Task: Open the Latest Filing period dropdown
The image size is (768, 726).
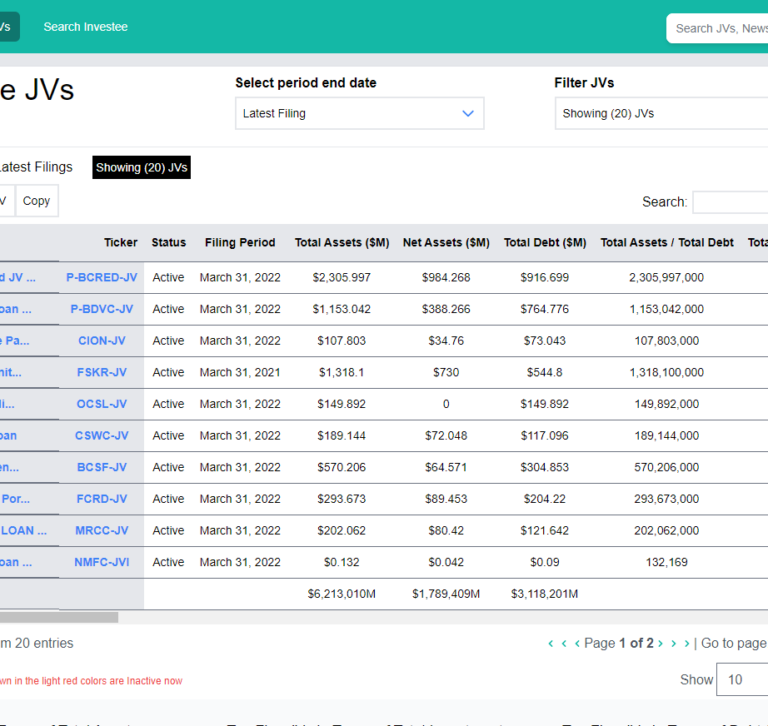Action: [360, 113]
